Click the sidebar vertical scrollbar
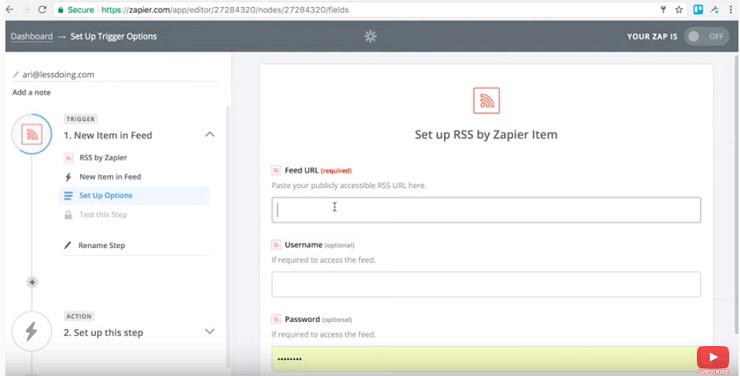Screen dimensions: 740x376 pos(228,236)
